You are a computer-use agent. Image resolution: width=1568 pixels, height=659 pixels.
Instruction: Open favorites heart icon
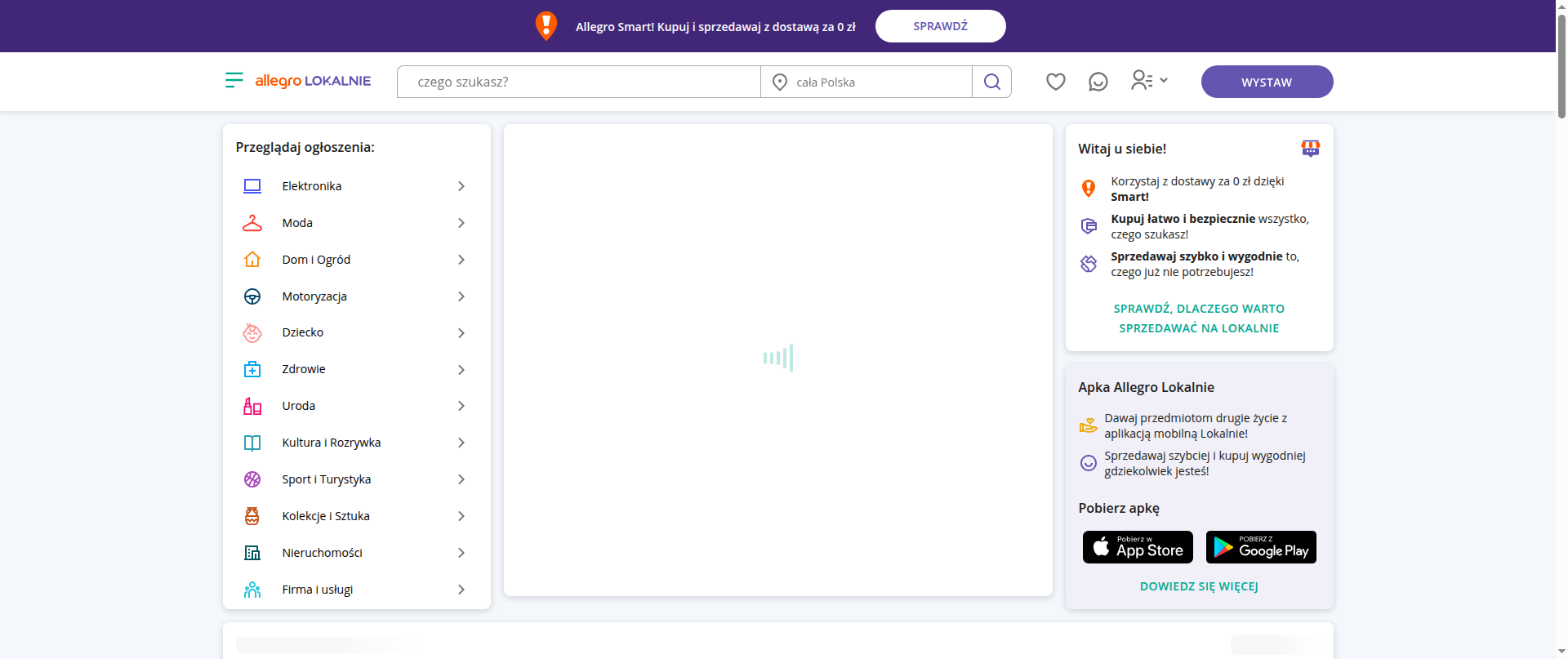pyautogui.click(x=1056, y=82)
